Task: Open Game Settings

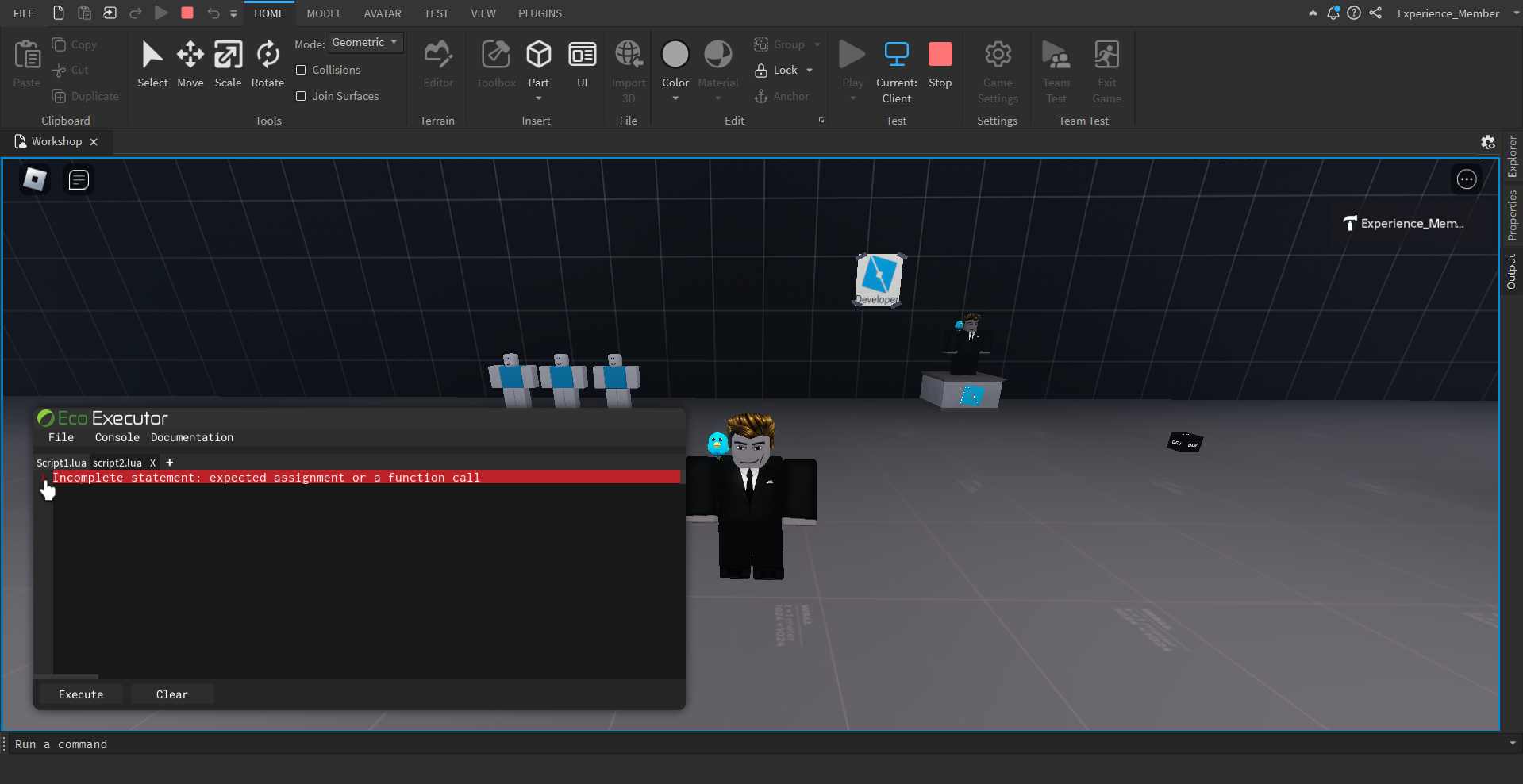Action: pos(998,71)
